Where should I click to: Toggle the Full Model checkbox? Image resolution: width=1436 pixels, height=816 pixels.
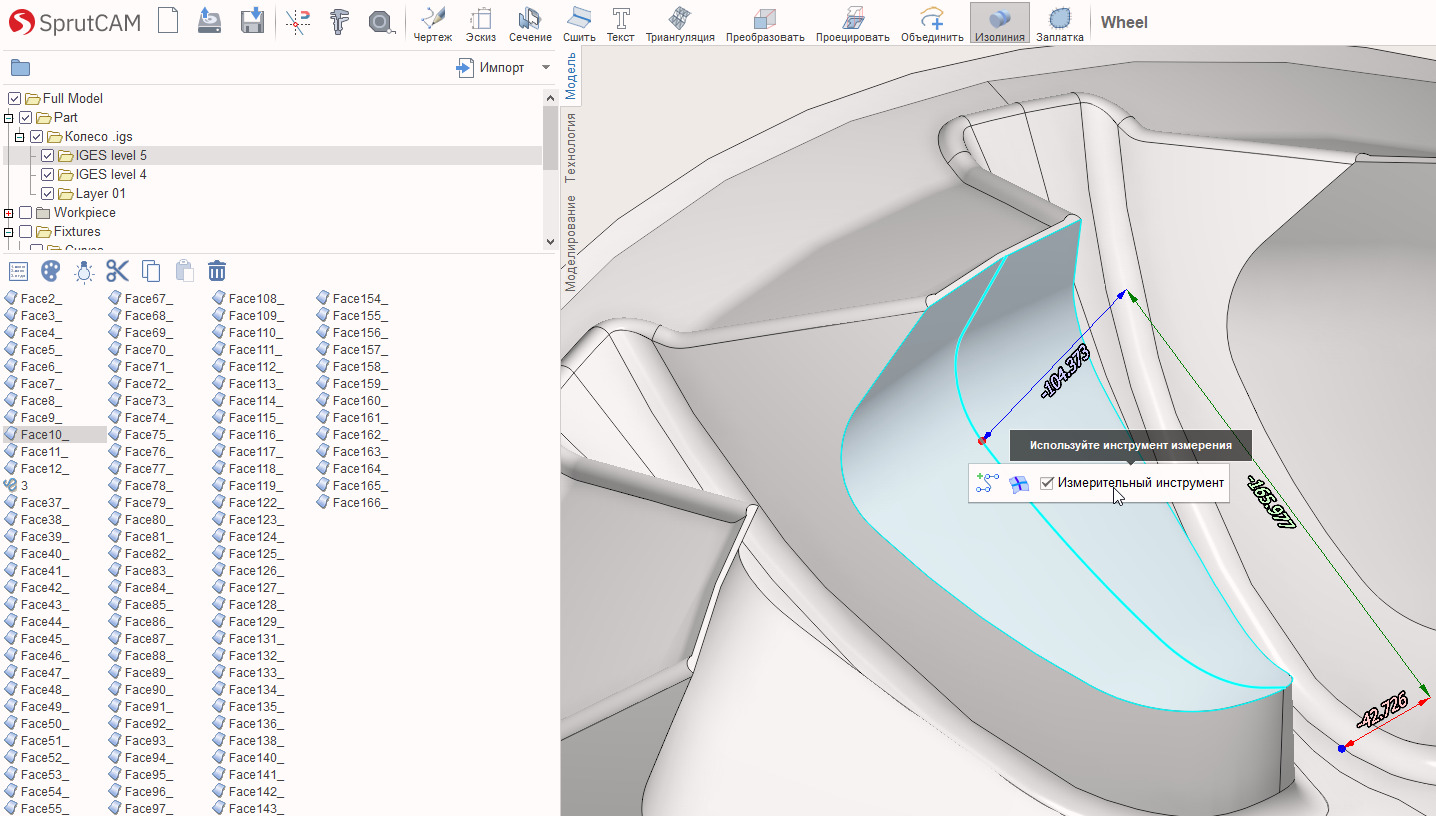point(15,99)
